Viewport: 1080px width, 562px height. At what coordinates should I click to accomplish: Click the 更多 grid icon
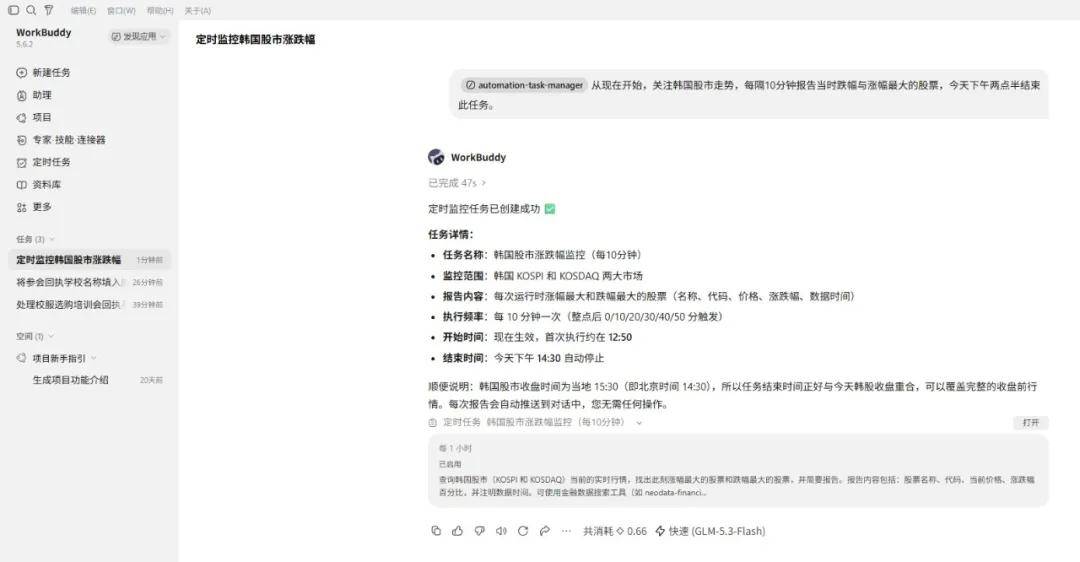21,207
